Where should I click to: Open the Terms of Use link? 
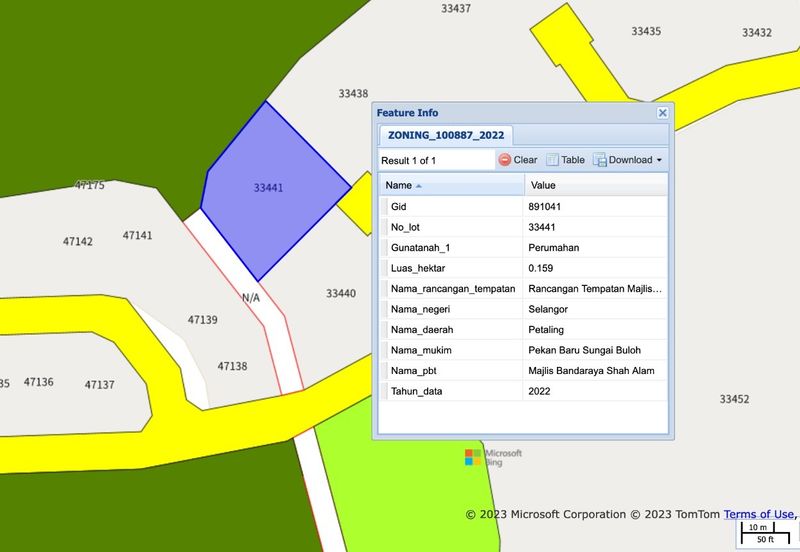pyautogui.click(x=760, y=514)
